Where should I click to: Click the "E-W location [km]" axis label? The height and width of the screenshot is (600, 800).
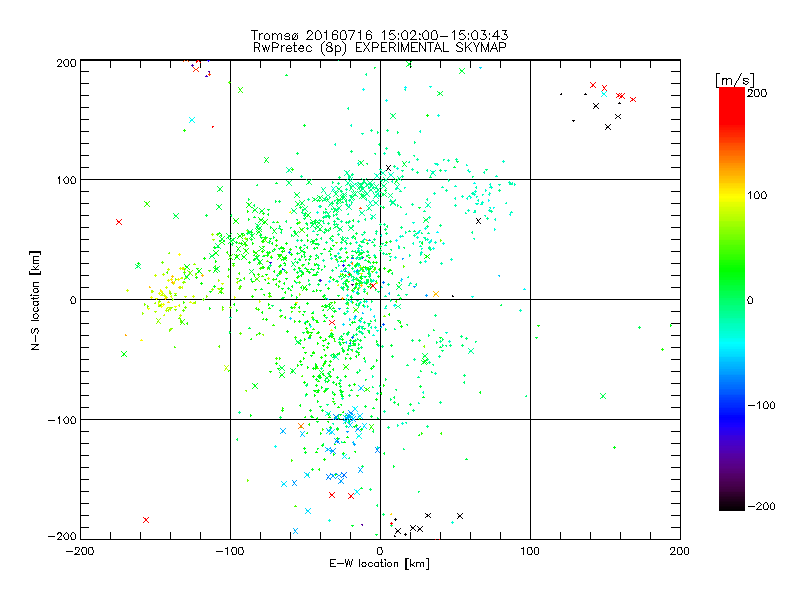click(379, 563)
